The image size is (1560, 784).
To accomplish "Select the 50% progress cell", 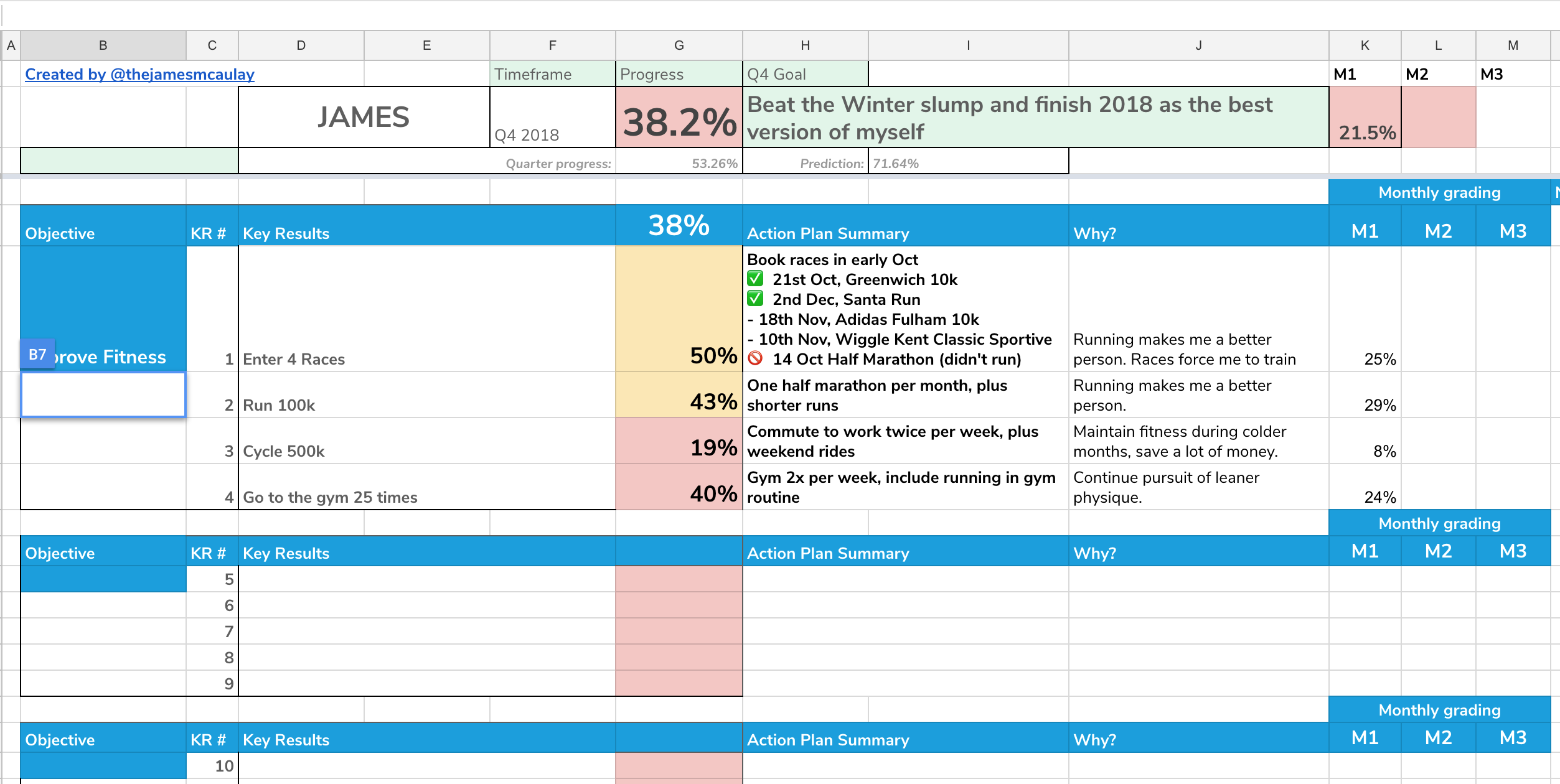I will click(x=679, y=309).
